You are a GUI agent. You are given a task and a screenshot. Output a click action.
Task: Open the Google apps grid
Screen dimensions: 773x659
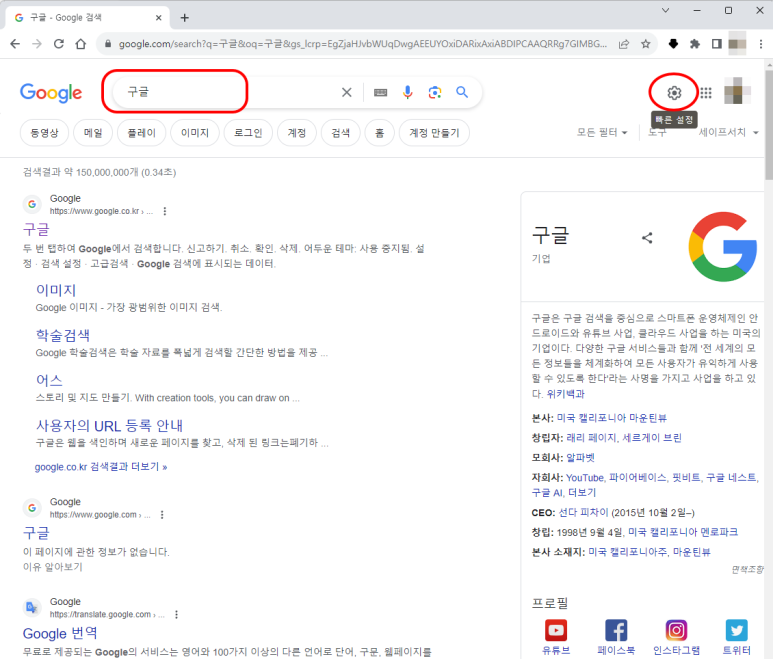pos(706,93)
